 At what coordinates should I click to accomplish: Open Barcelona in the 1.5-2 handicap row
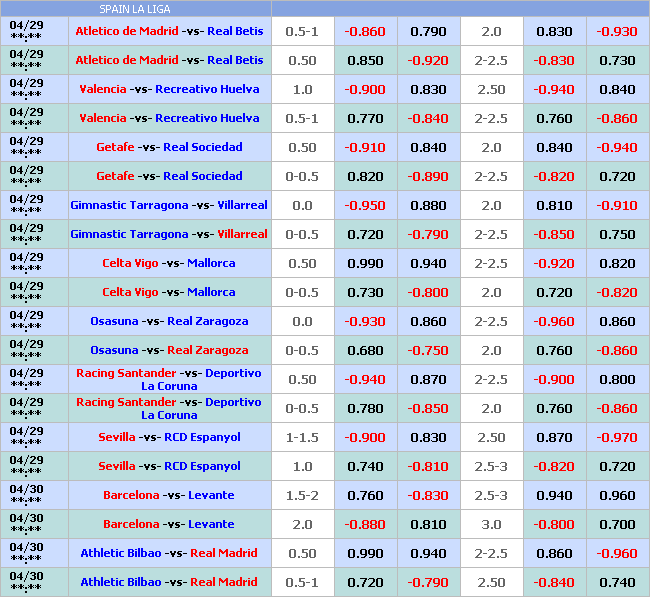(x=131, y=495)
